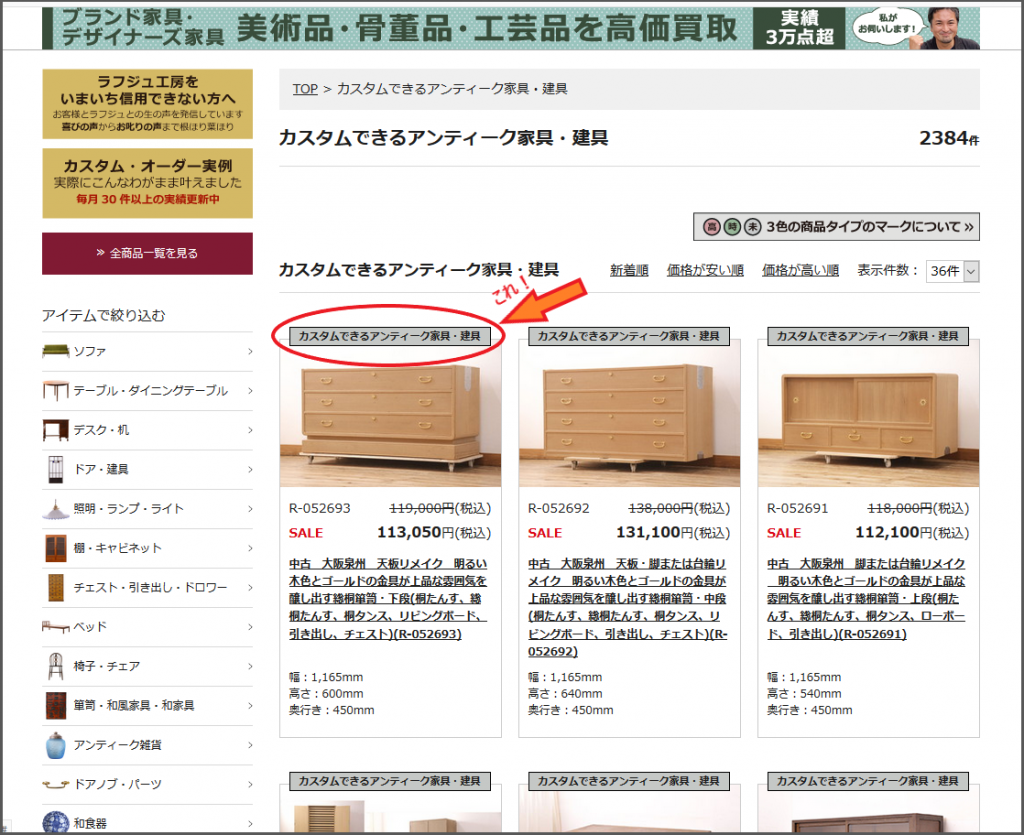Click the door knob parts icon

(56, 784)
